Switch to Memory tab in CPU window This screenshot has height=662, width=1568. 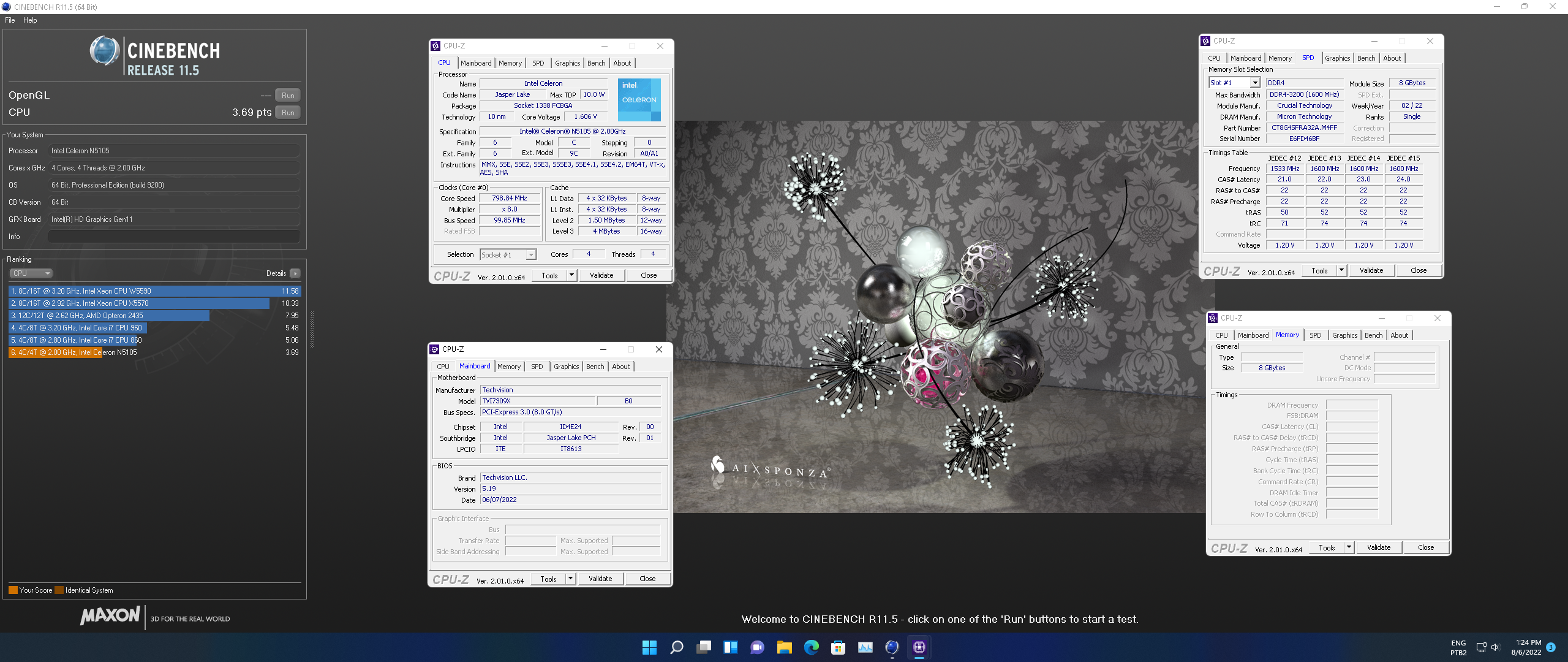tap(510, 63)
